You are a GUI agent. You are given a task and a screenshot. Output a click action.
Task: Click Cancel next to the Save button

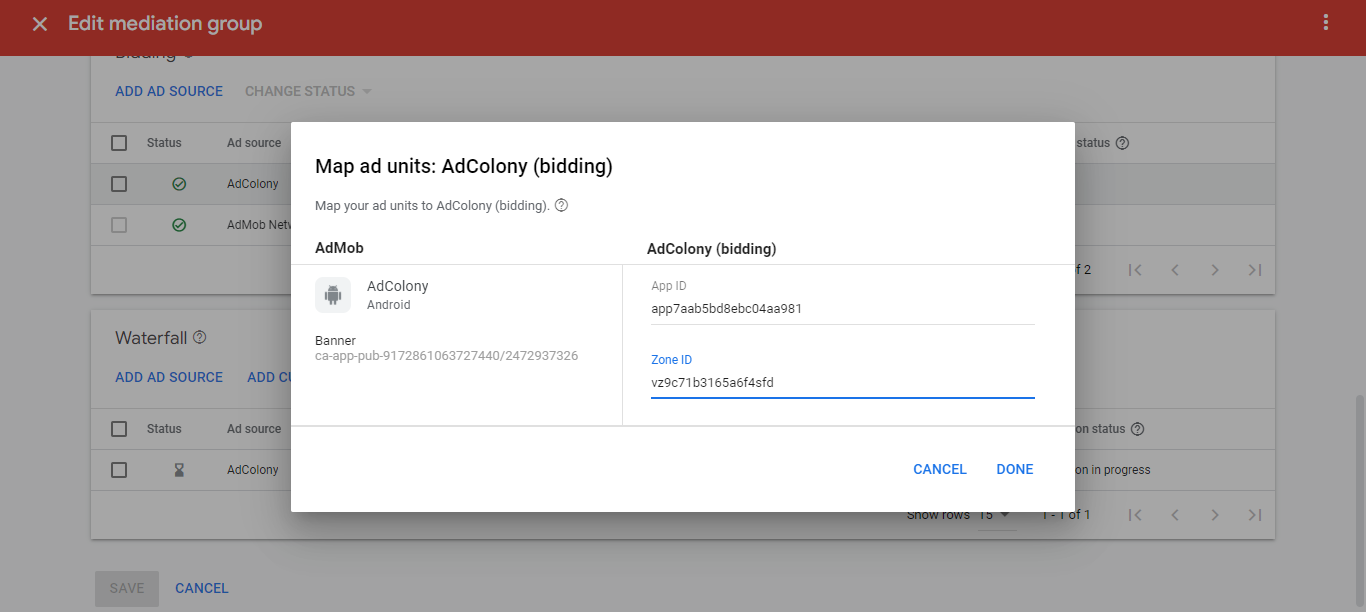(x=202, y=588)
